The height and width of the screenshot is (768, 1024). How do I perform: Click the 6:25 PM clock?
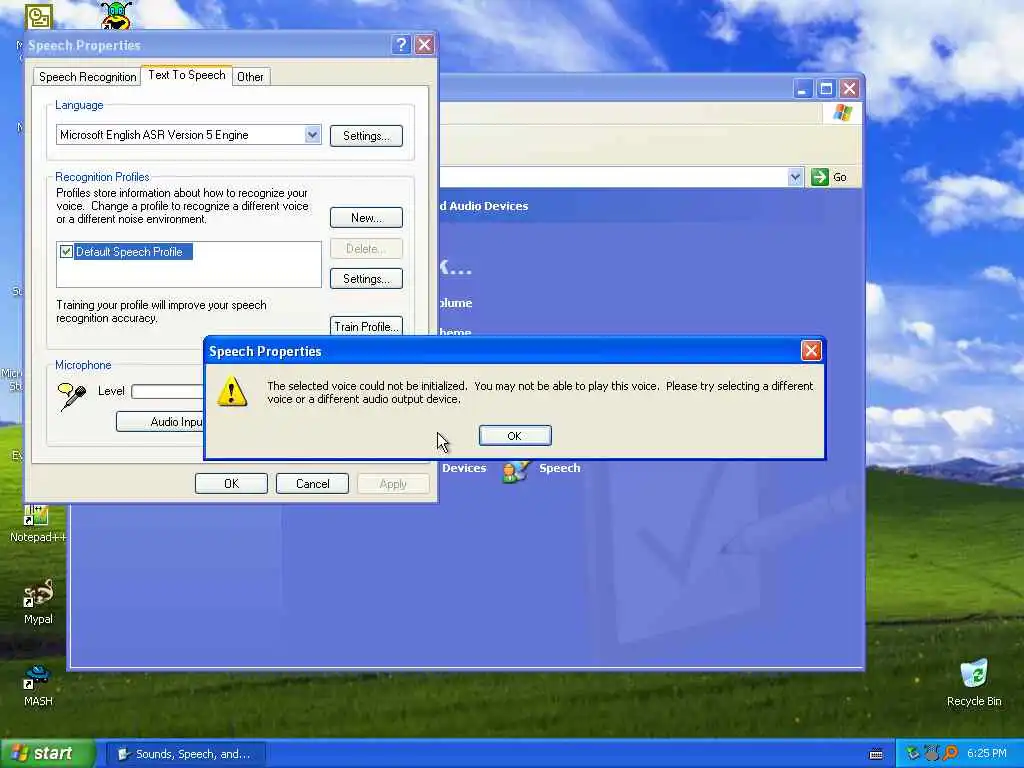tap(987, 754)
